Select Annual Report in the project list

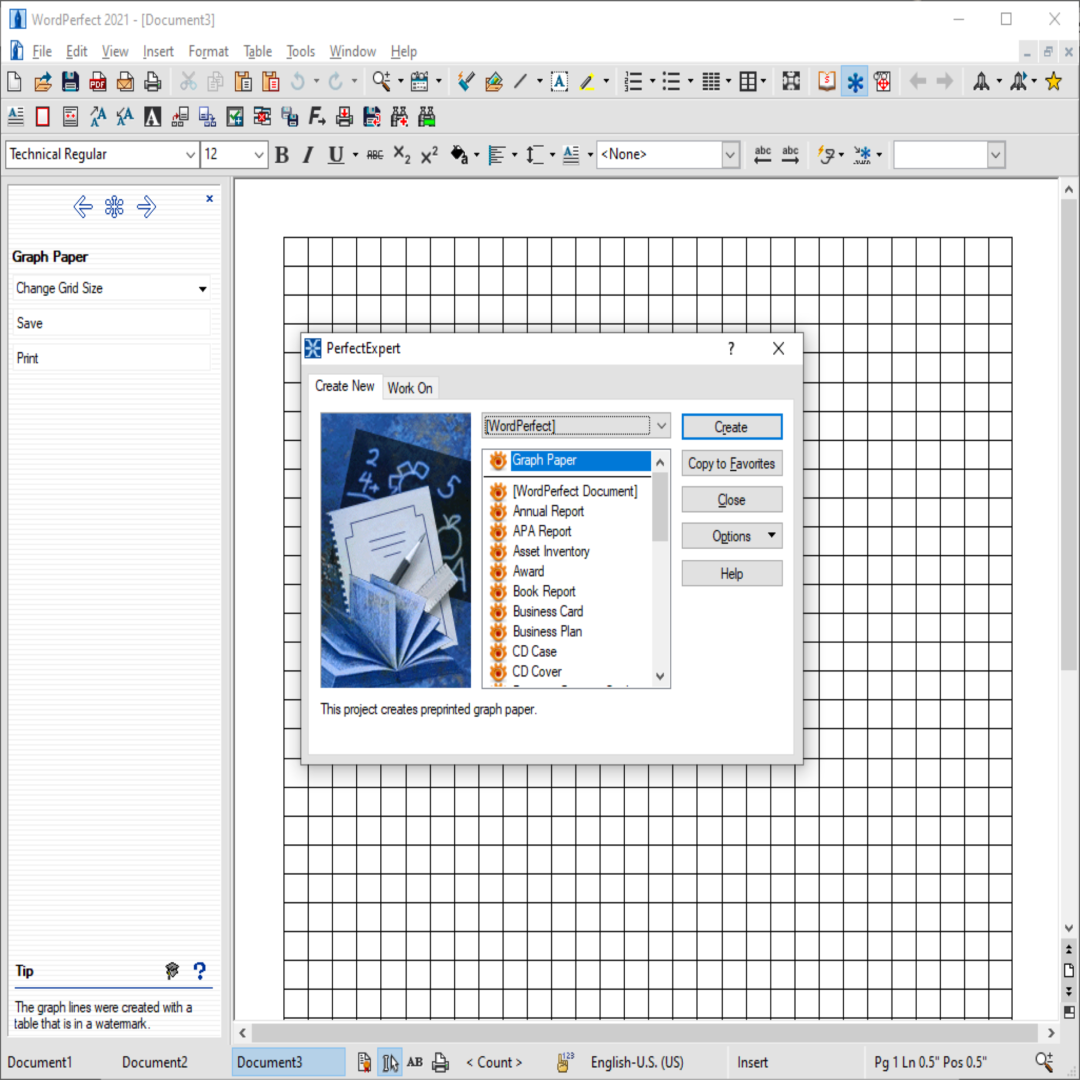(548, 511)
